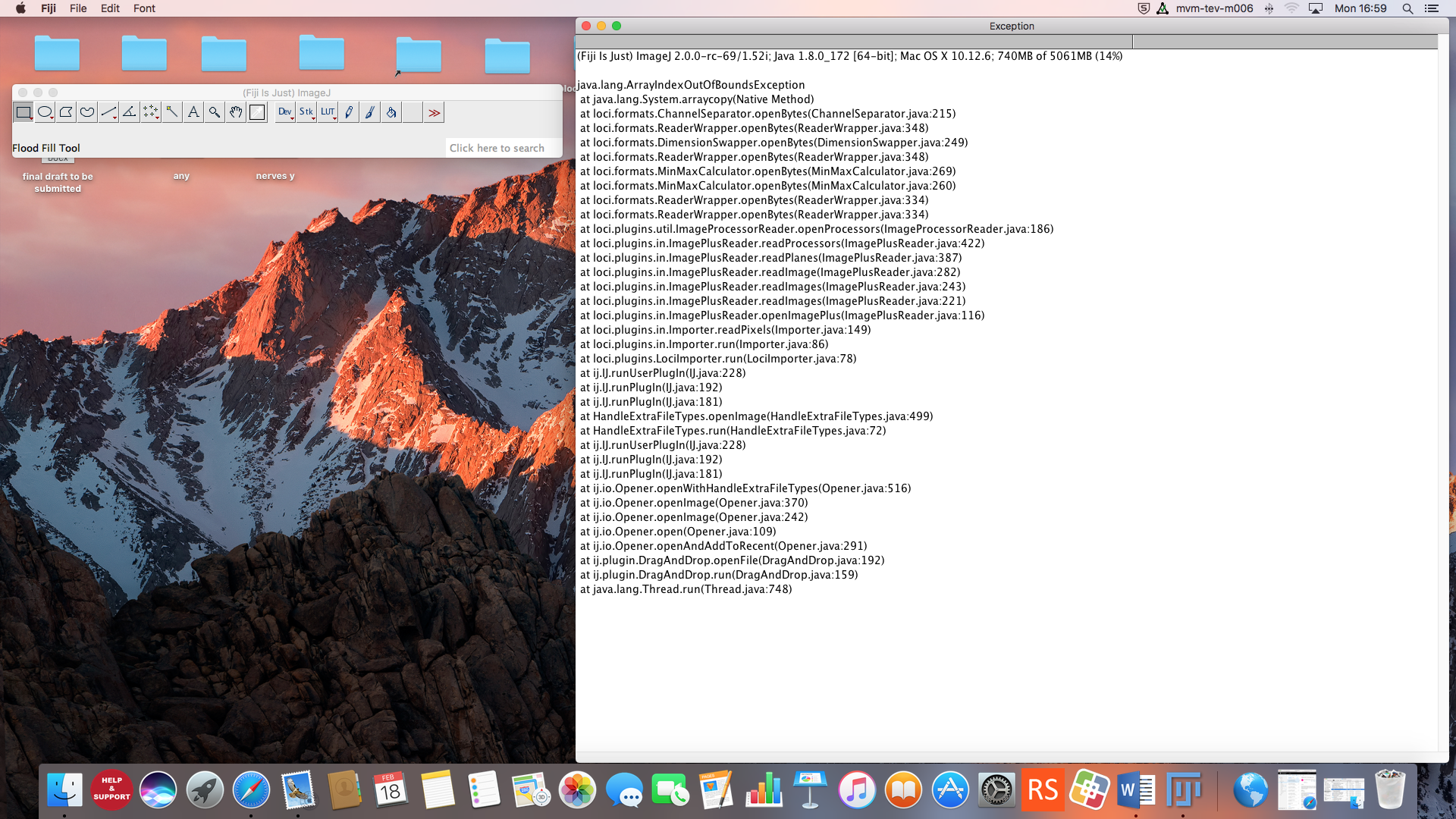
Task: Select the Rectangle selection tool
Action: point(23,112)
